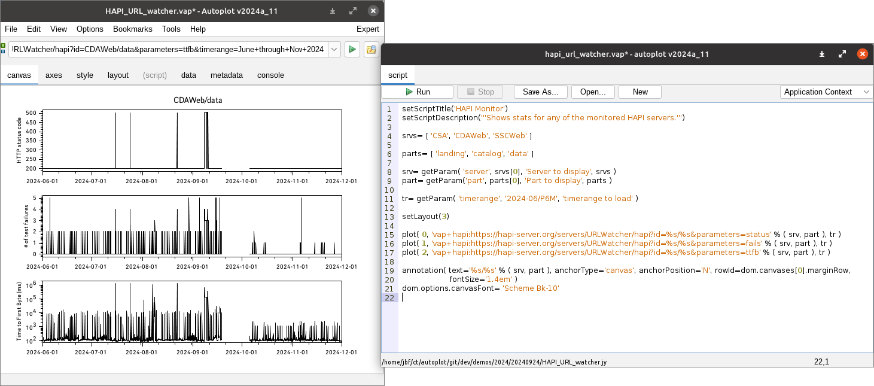Open the File menu
This screenshot has width=874, height=386.
(x=11, y=29)
